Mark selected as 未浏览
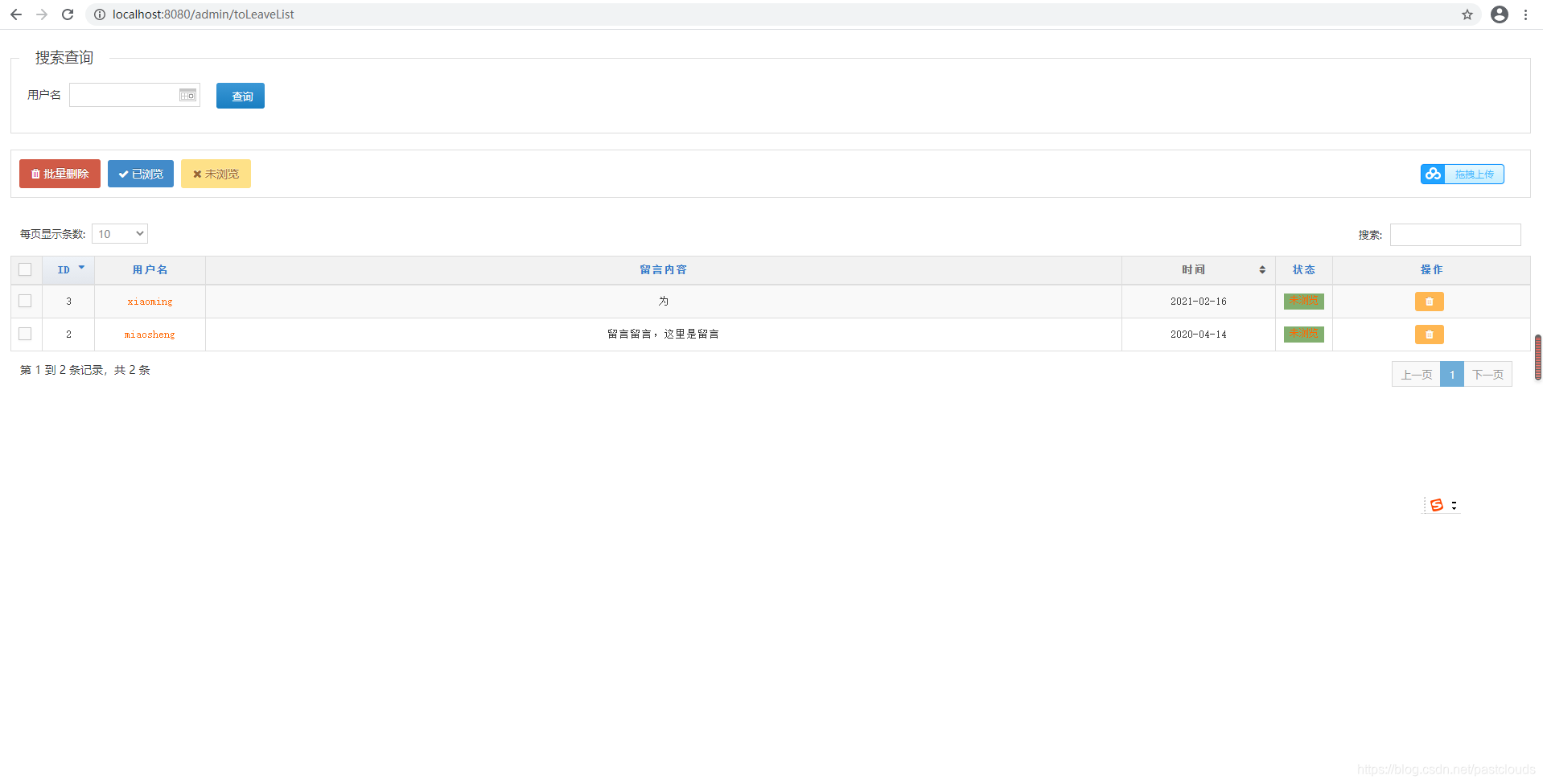 click(x=216, y=174)
